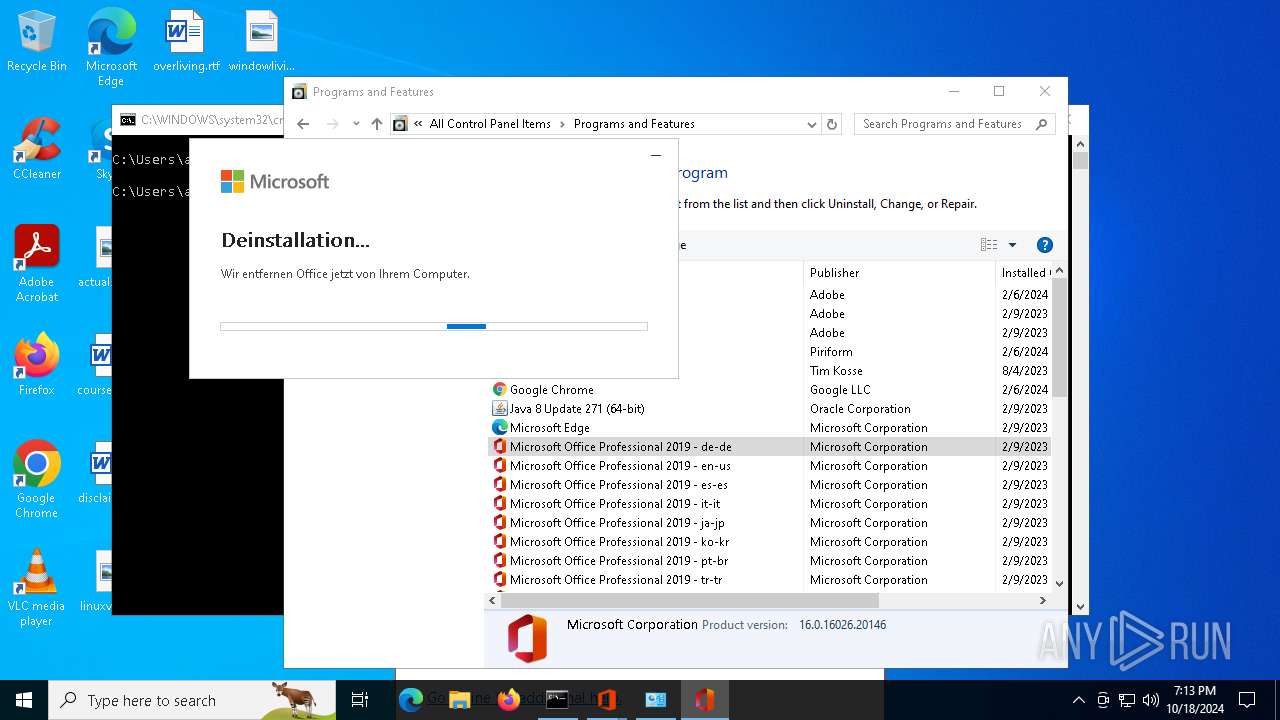
Task: Click the Windows Start button
Action: [24, 700]
